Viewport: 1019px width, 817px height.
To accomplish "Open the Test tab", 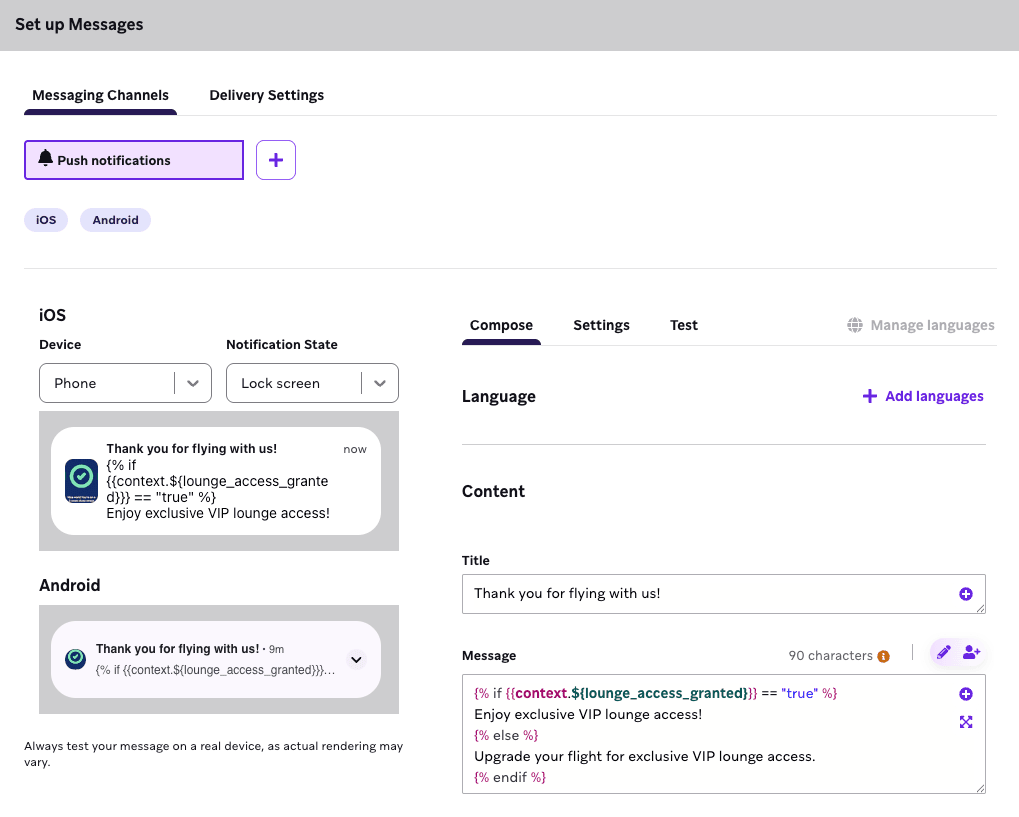I will 684,325.
